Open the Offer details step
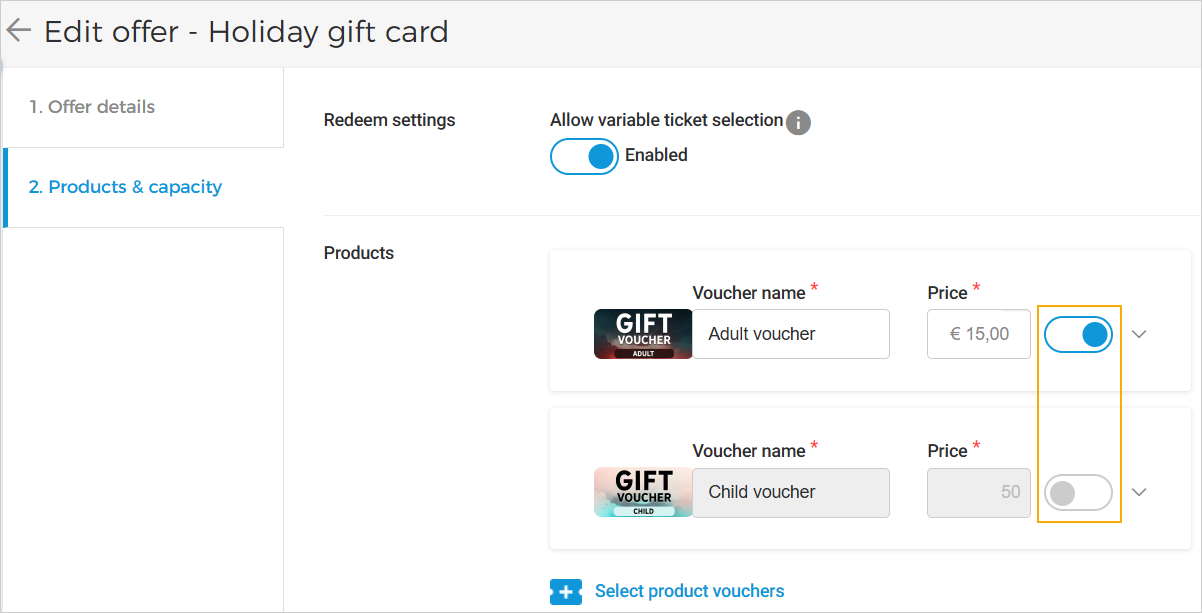This screenshot has height=613, width=1202. tap(92, 107)
